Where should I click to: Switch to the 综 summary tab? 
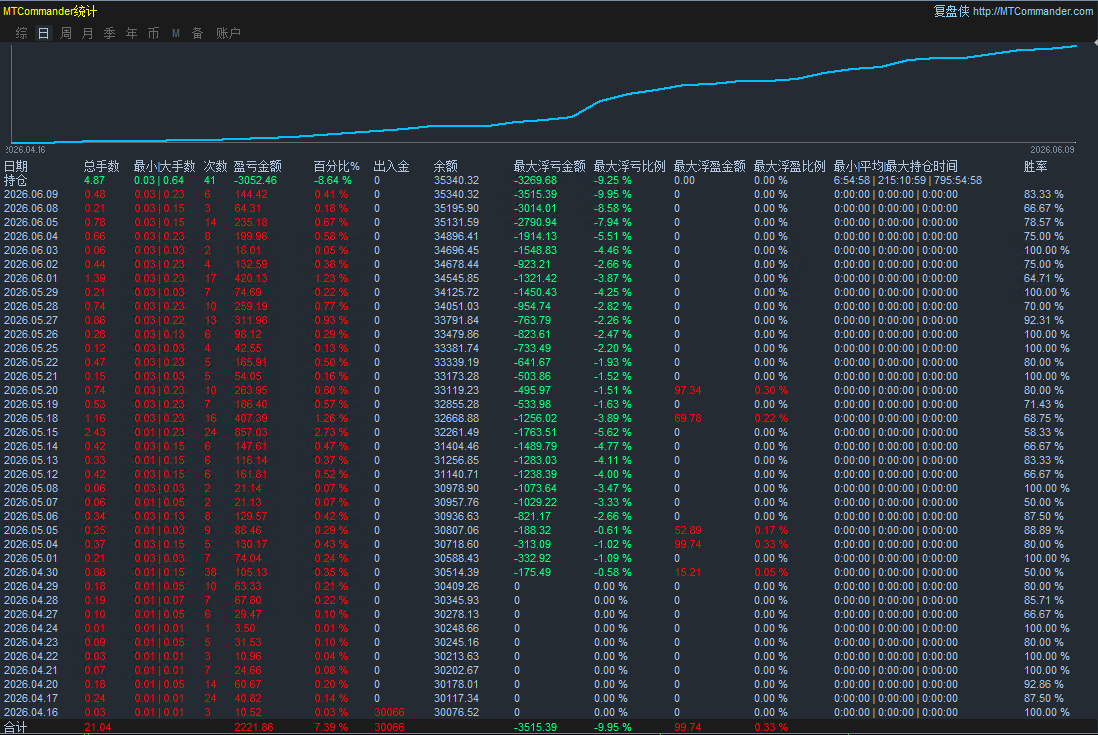click(x=22, y=33)
